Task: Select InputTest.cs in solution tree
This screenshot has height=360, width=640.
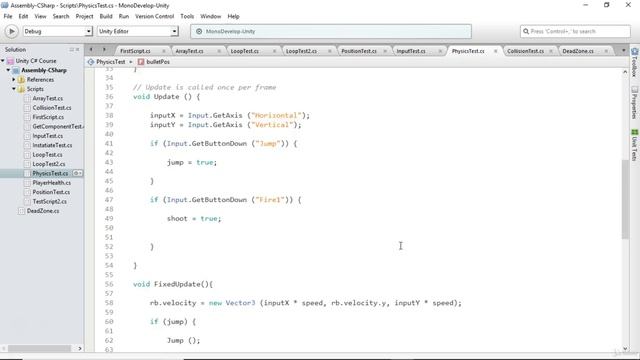Action: [x=47, y=136]
